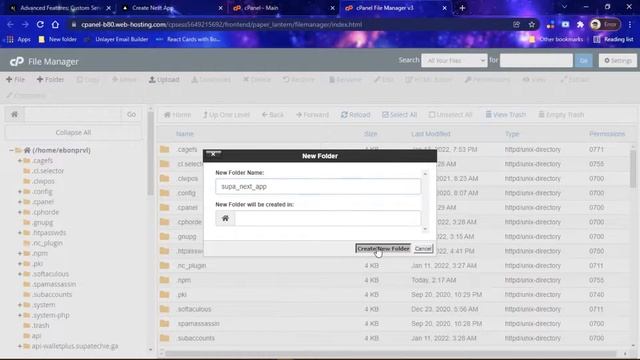Open the All Your Files search dropdown

pyautogui.click(x=454, y=60)
